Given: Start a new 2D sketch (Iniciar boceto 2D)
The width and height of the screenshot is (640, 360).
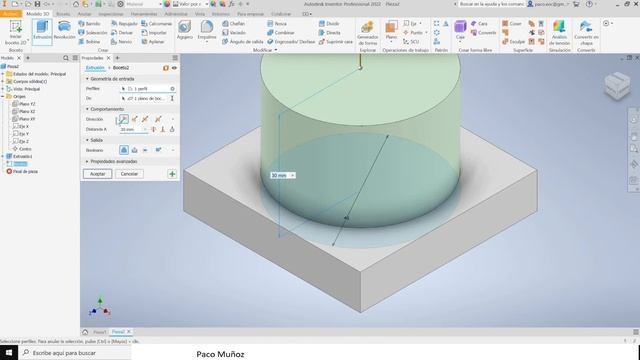Looking at the screenshot, I should pyautogui.click(x=16, y=32).
